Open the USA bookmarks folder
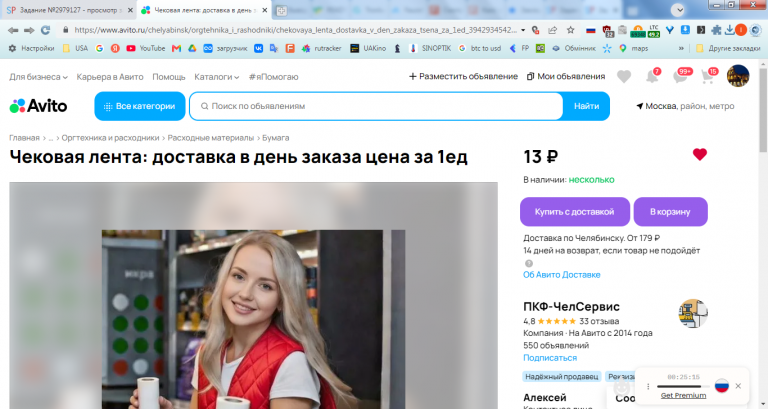The image size is (768, 409). (x=75, y=48)
